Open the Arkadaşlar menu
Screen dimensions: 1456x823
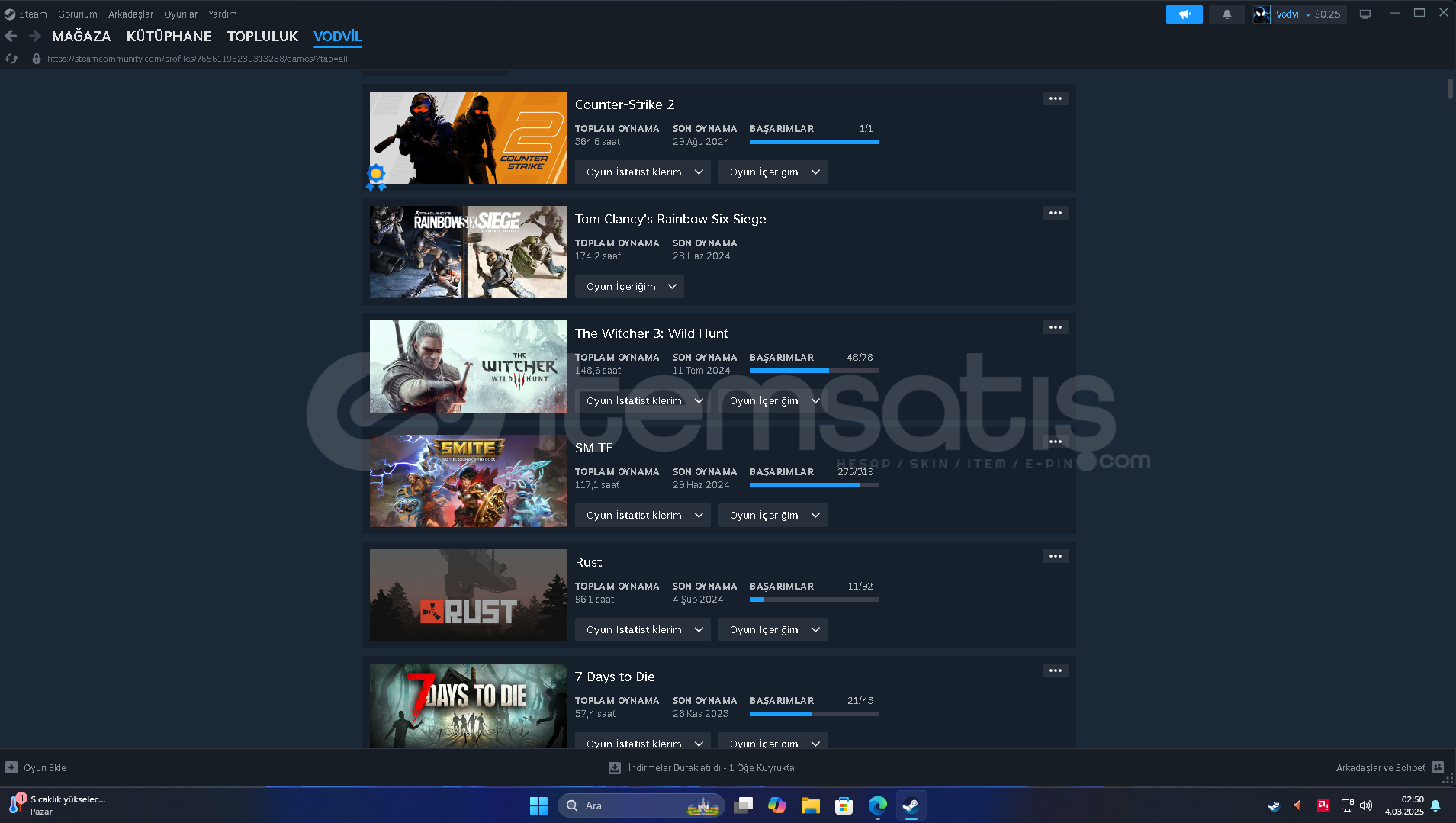pos(130,14)
